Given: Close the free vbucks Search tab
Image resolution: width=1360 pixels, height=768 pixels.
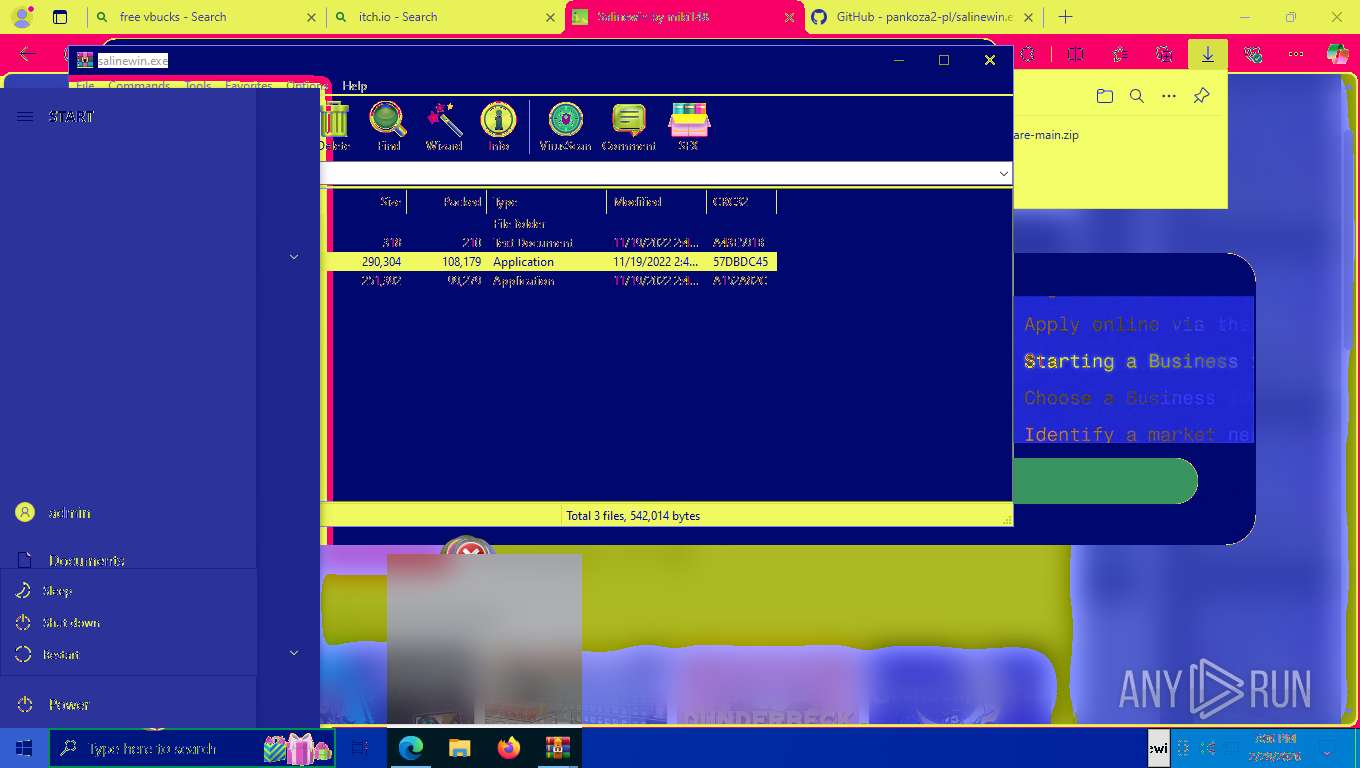Looking at the screenshot, I should click(x=311, y=17).
